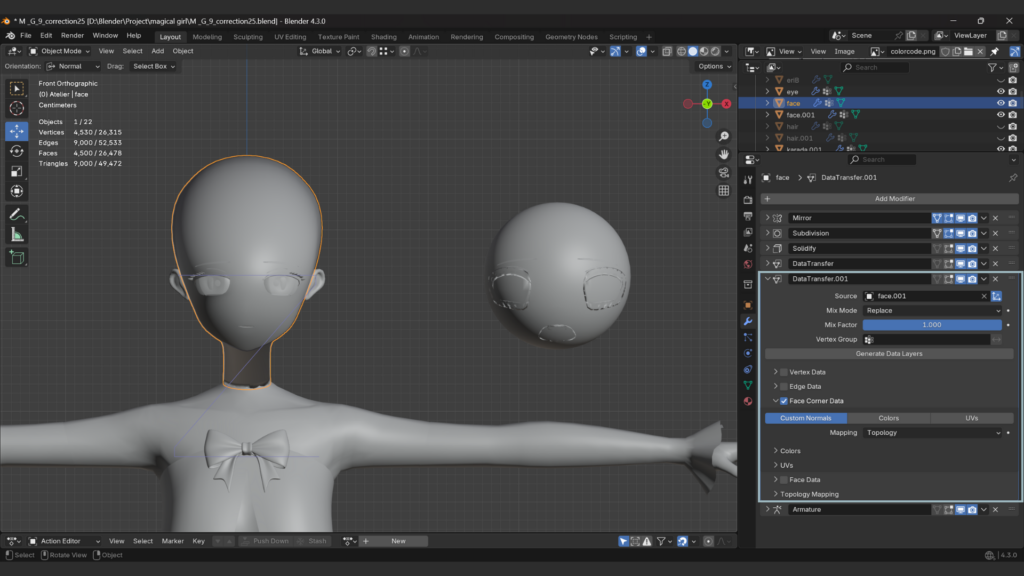The image size is (1024, 576).
Task: Expand the face.001 outliner entry
Action: click(767, 115)
